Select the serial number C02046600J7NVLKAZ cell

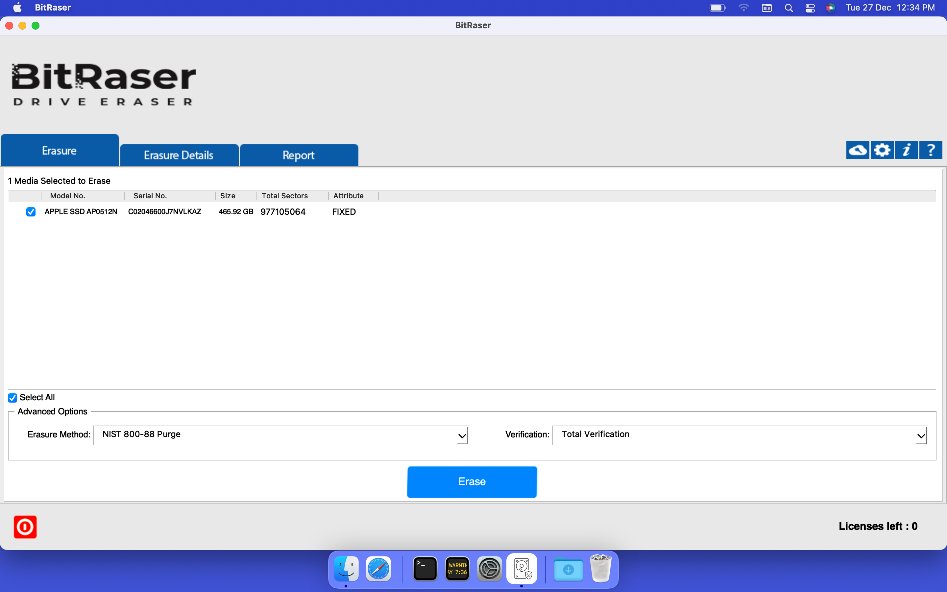click(164, 211)
